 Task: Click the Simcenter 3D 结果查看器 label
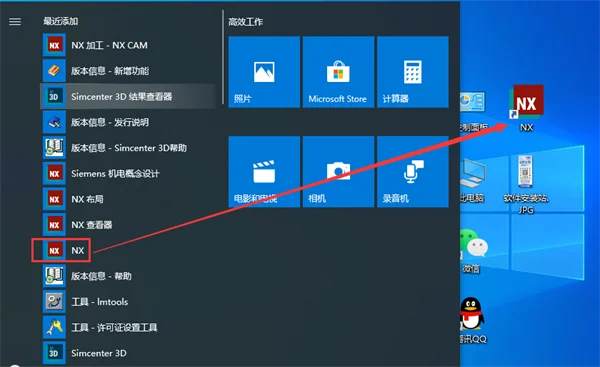122,96
